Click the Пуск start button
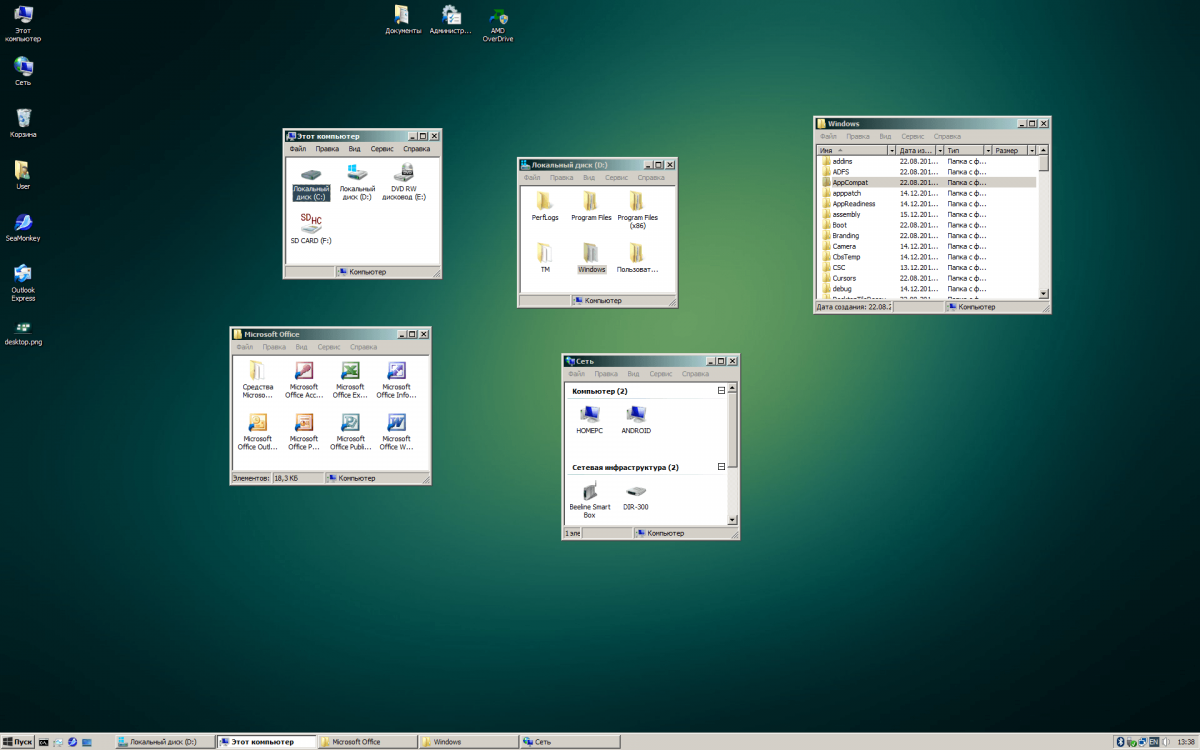Image resolution: width=1200 pixels, height=750 pixels. pyautogui.click(x=18, y=742)
